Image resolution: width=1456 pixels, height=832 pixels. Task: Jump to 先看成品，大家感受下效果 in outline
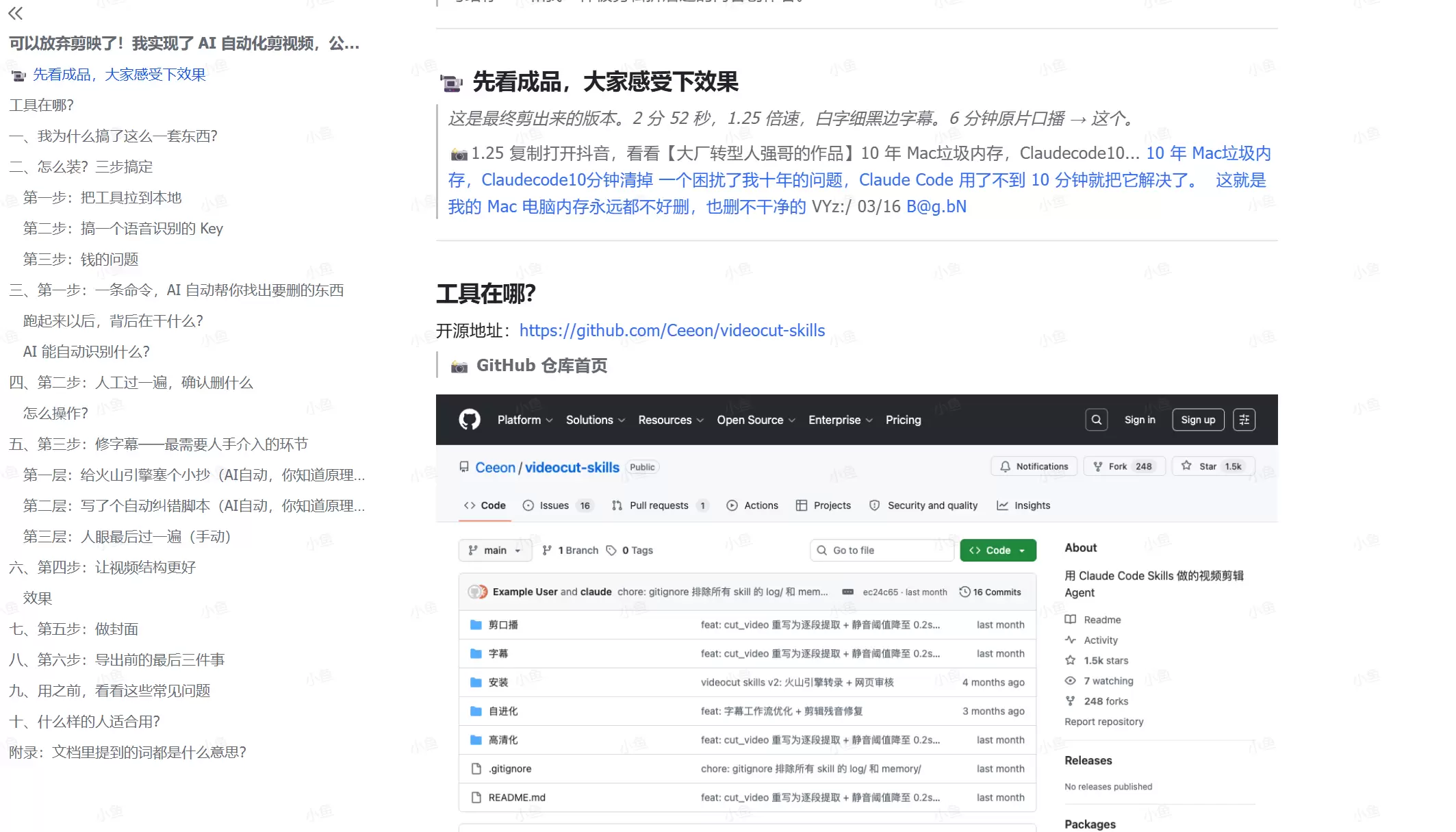[119, 74]
